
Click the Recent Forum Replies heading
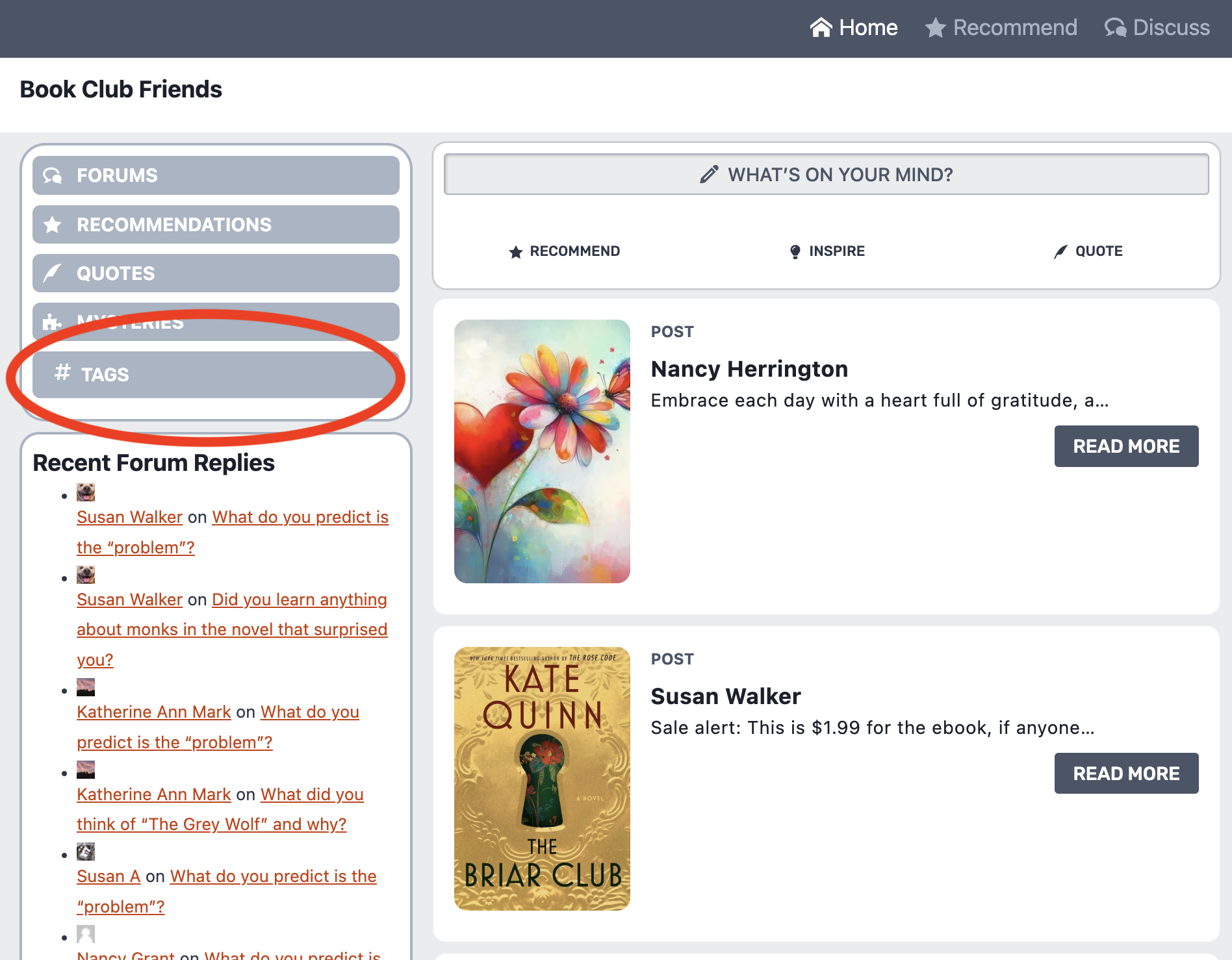click(153, 463)
